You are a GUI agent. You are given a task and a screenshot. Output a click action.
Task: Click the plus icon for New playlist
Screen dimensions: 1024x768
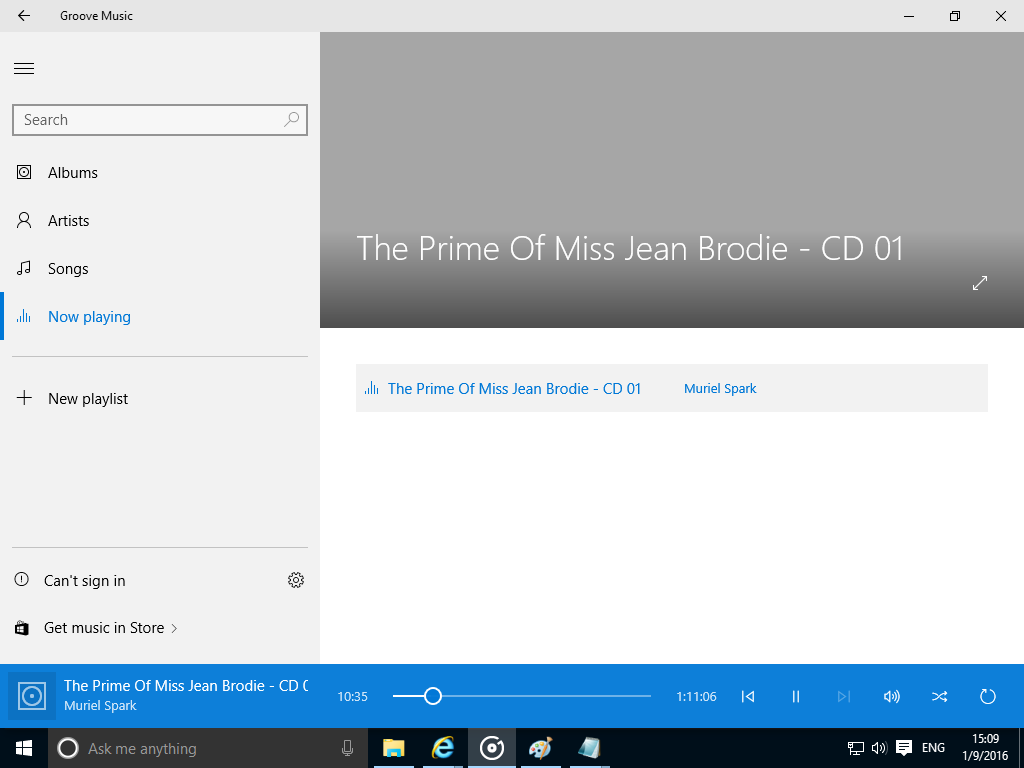24,398
